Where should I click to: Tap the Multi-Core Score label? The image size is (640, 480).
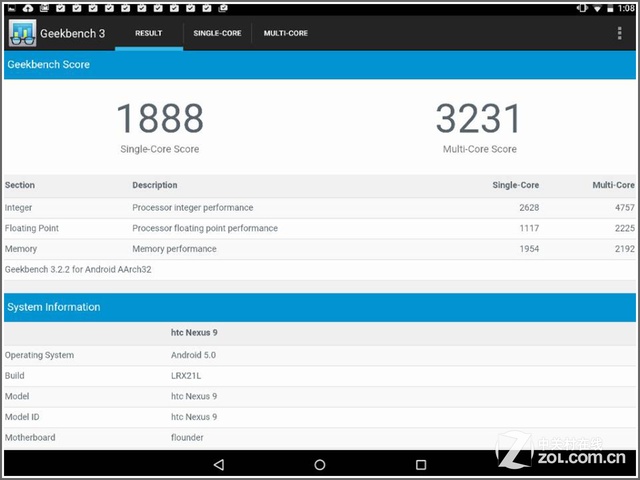[480, 149]
